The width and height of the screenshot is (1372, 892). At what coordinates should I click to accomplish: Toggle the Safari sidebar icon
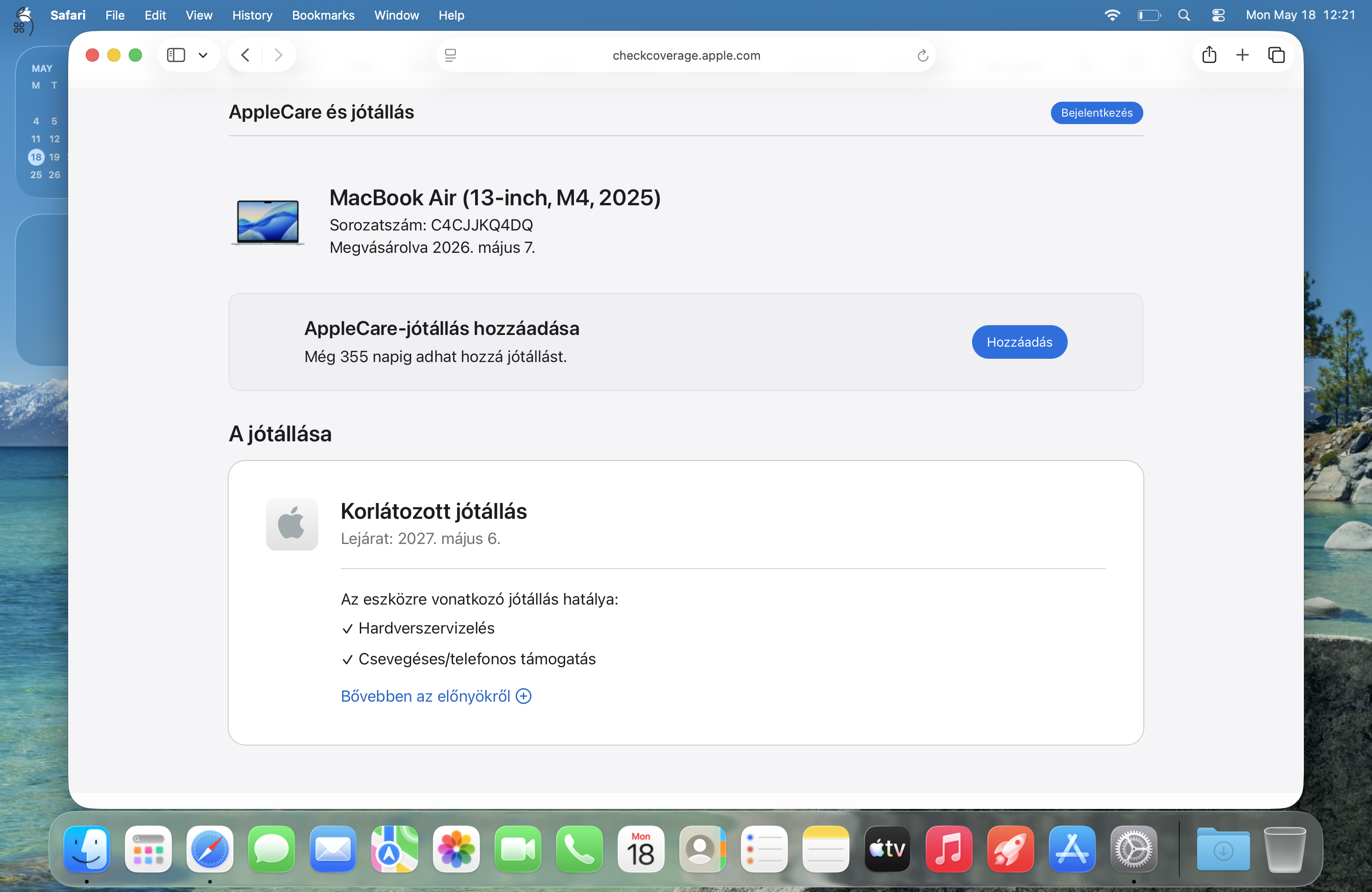[176, 56]
